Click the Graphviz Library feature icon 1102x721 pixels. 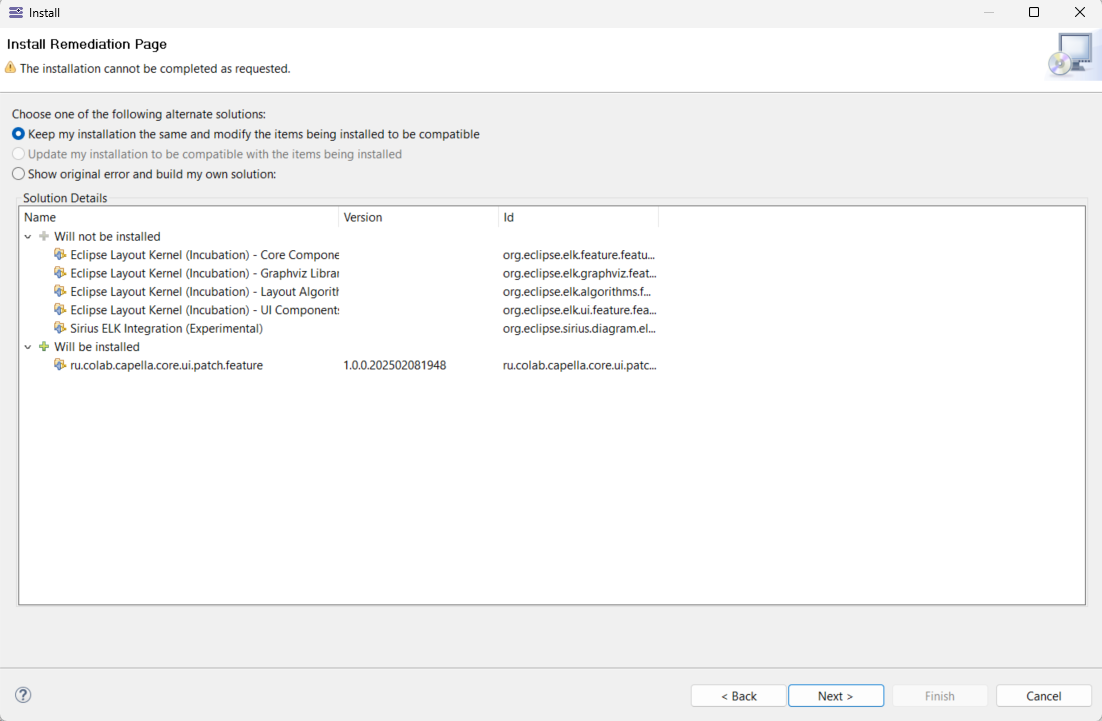pyautogui.click(x=60, y=273)
